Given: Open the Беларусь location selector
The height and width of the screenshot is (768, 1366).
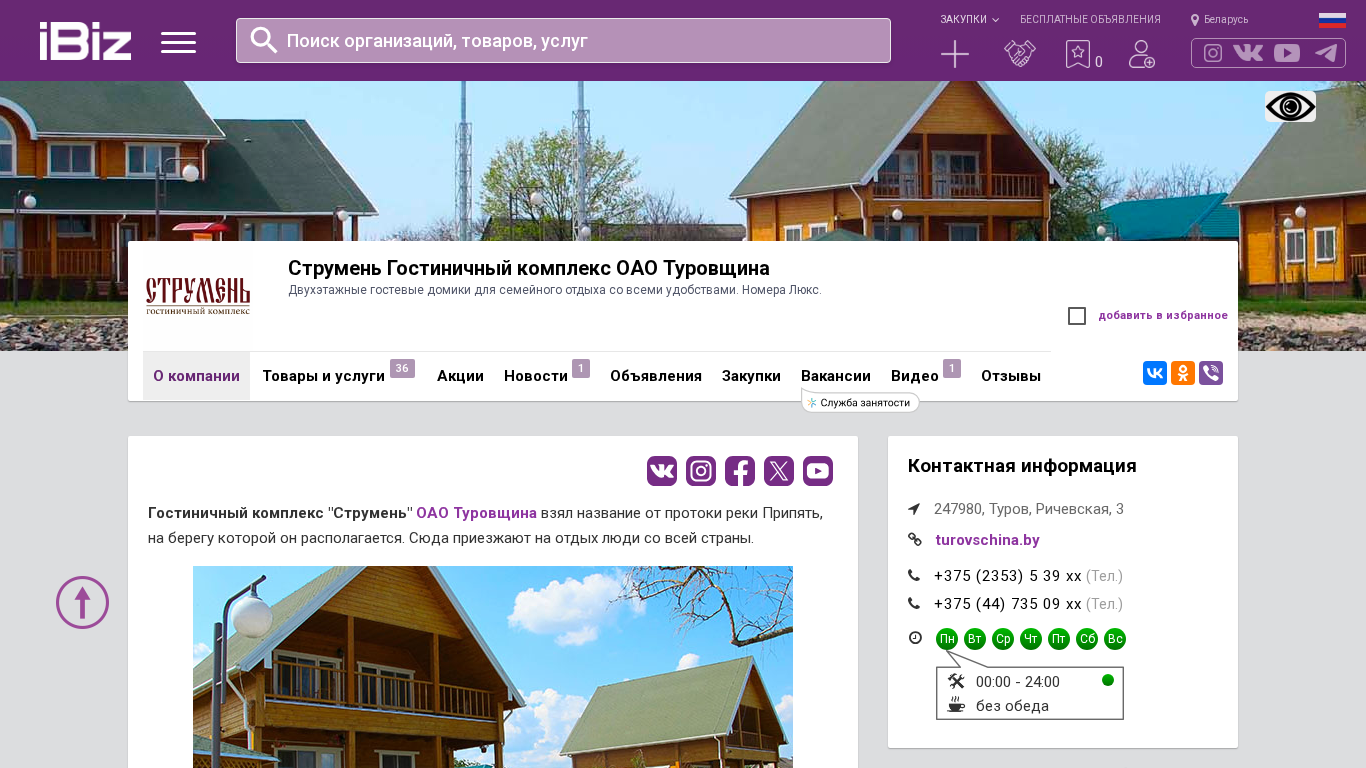Looking at the screenshot, I should (x=1219, y=20).
